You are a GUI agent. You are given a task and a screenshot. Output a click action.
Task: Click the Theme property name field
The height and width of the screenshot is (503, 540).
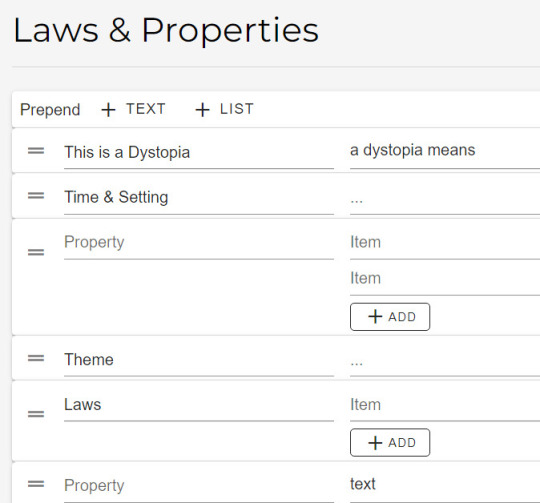pyautogui.click(x=199, y=360)
